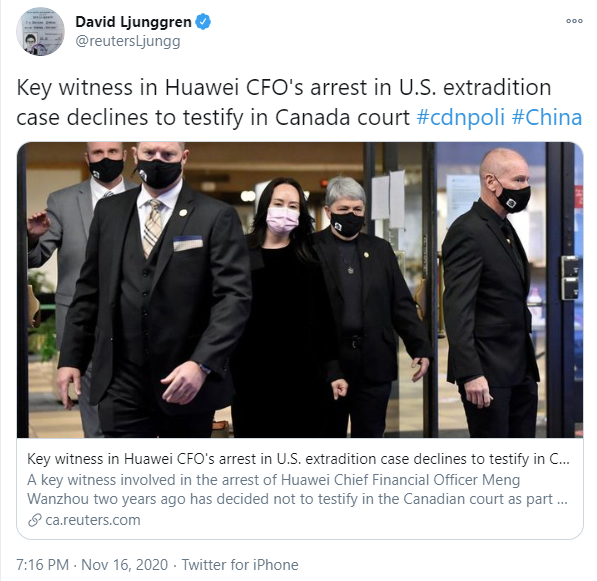Click the chain link icon beside ca.reuters.com
The image size is (597, 581).
click(x=35, y=520)
